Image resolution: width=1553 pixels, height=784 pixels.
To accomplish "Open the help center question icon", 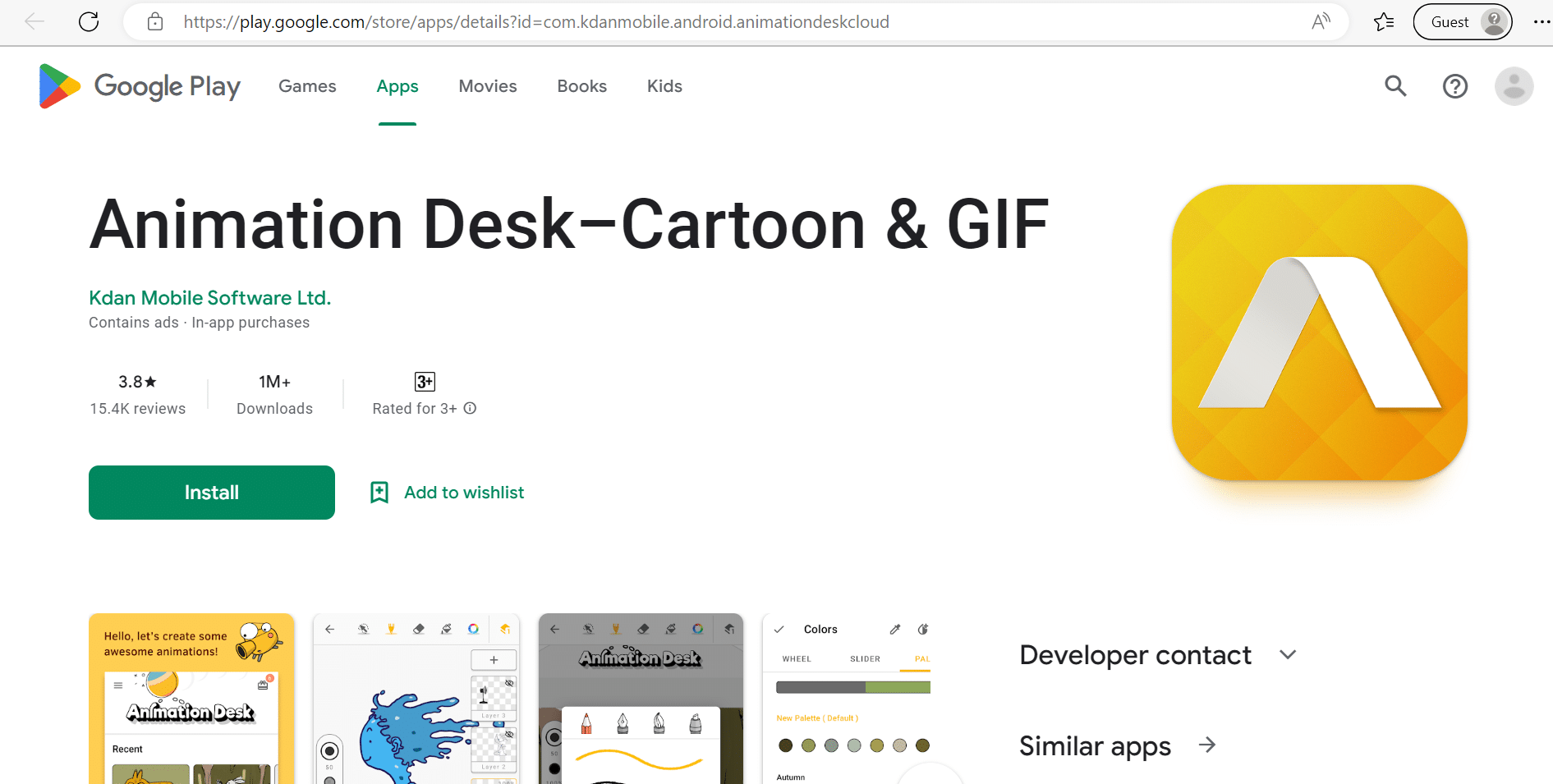I will coord(1455,86).
